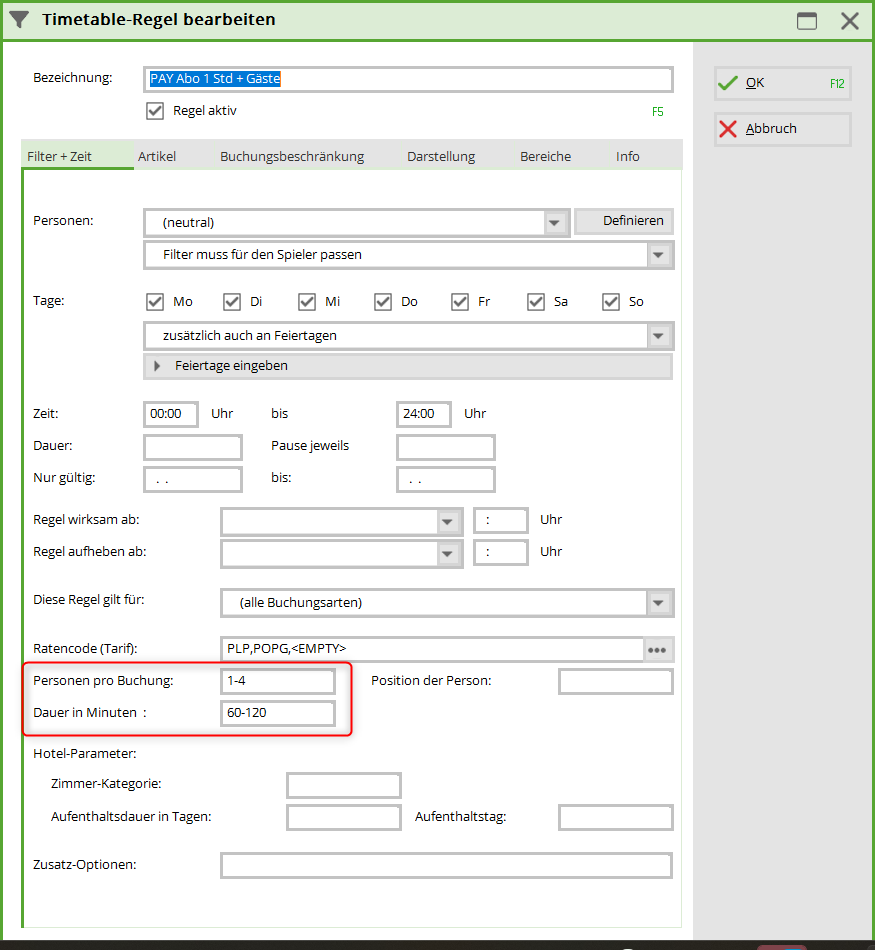The height and width of the screenshot is (950, 875).
Task: Open the Regel wirksam ab dropdown
Action: (448, 521)
